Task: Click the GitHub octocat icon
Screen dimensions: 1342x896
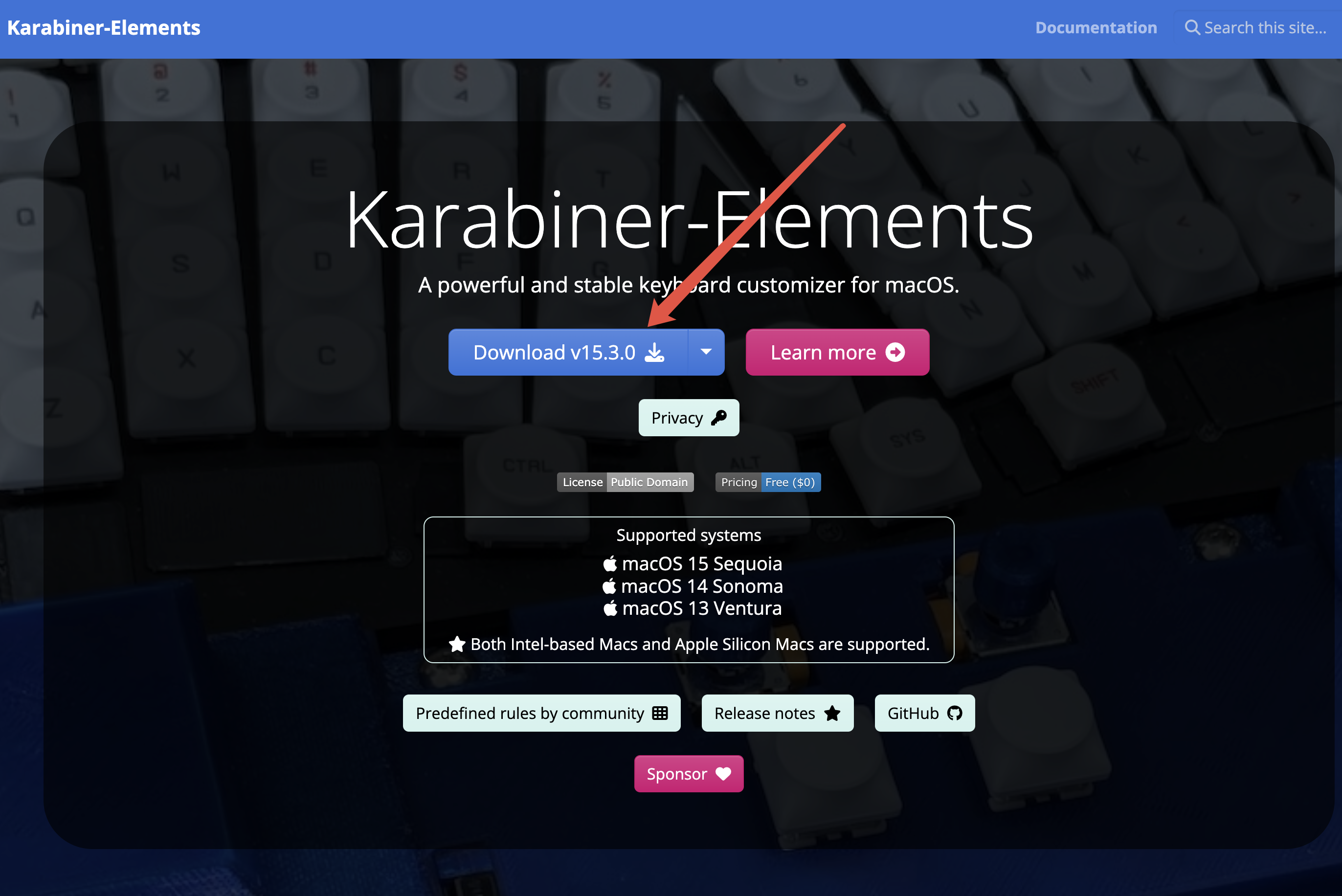Action: pos(954,713)
